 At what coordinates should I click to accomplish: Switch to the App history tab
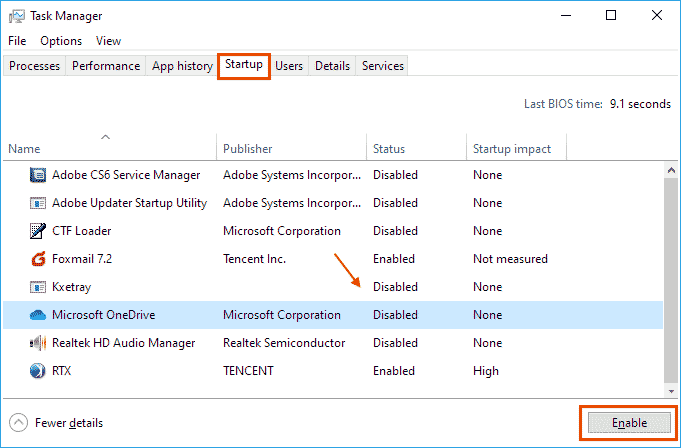point(182,66)
